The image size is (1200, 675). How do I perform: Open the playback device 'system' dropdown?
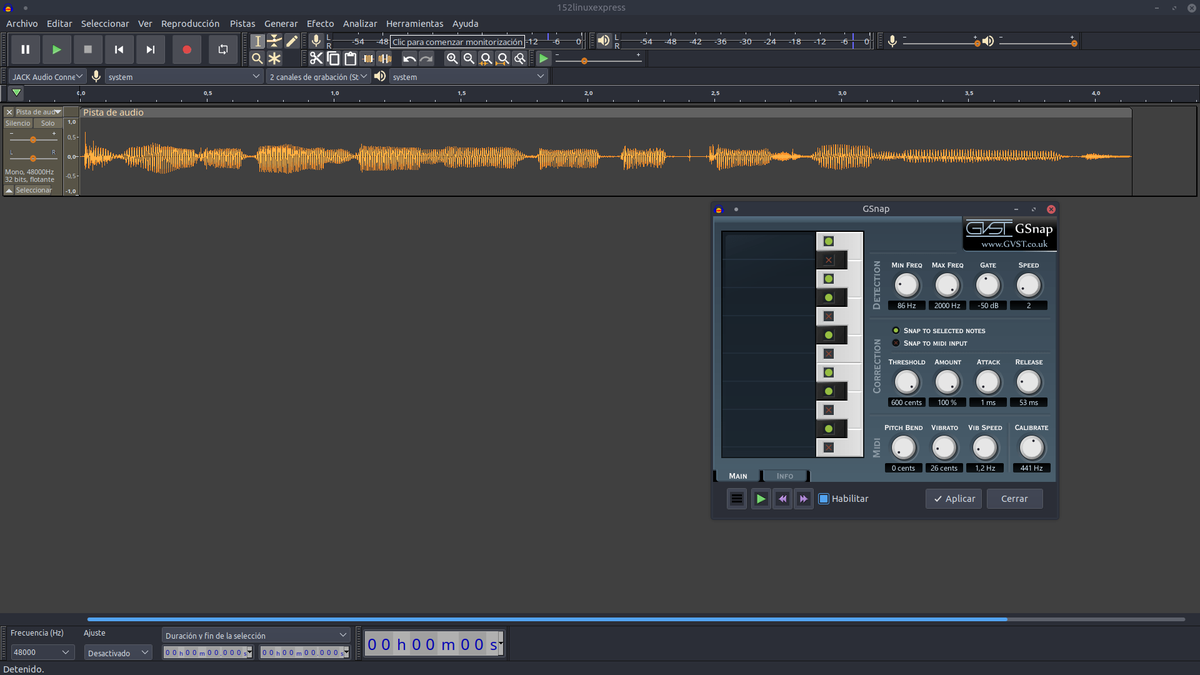click(468, 76)
